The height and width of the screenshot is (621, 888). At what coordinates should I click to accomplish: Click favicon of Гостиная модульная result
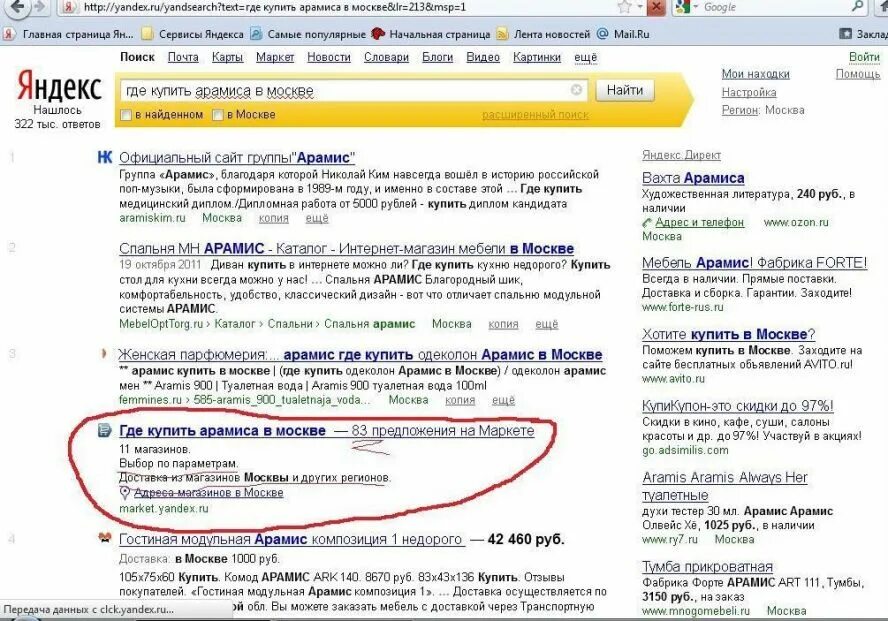click(105, 538)
